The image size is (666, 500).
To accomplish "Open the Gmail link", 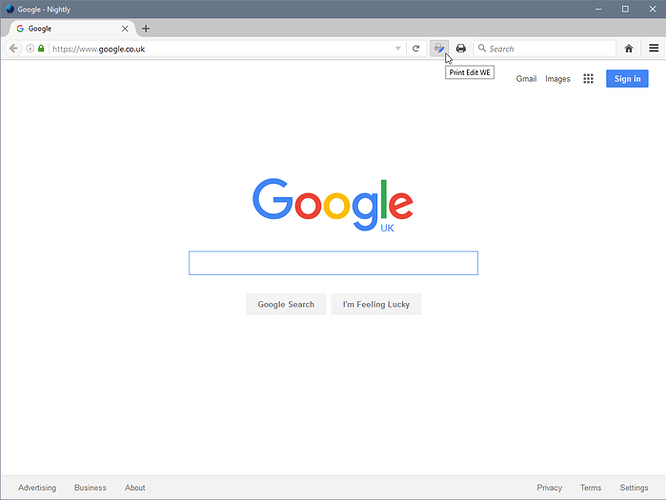I will tap(526, 79).
